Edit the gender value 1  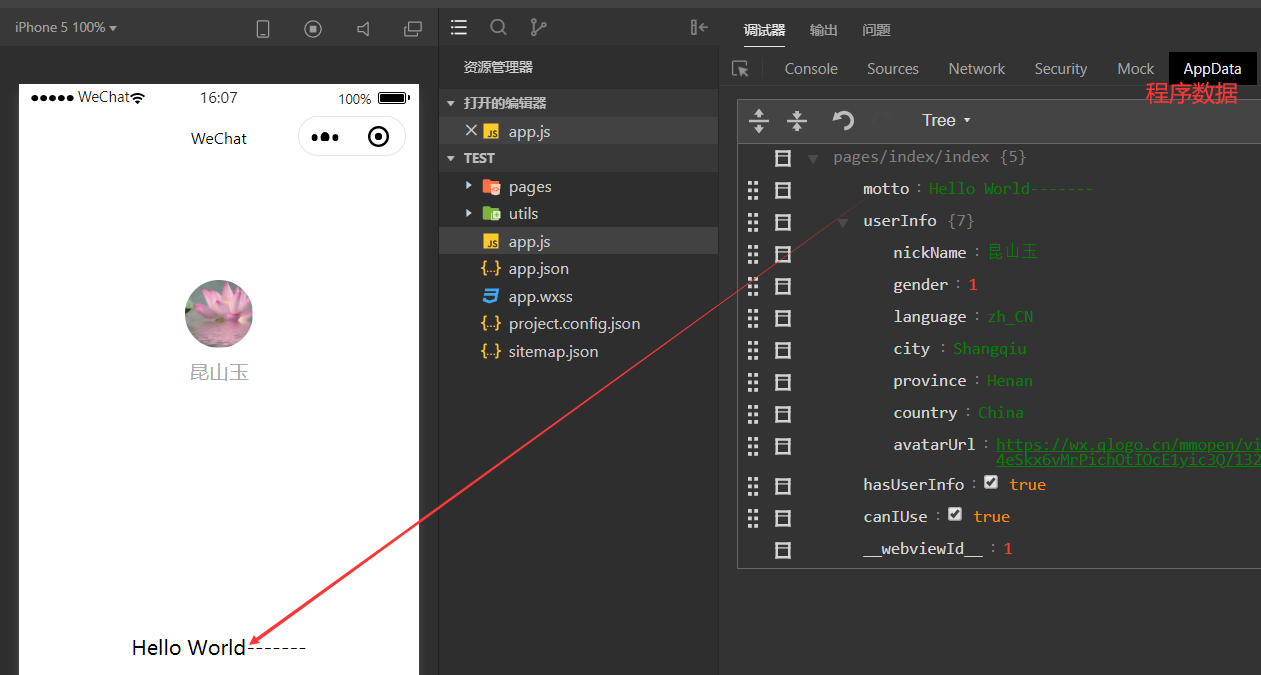(973, 284)
